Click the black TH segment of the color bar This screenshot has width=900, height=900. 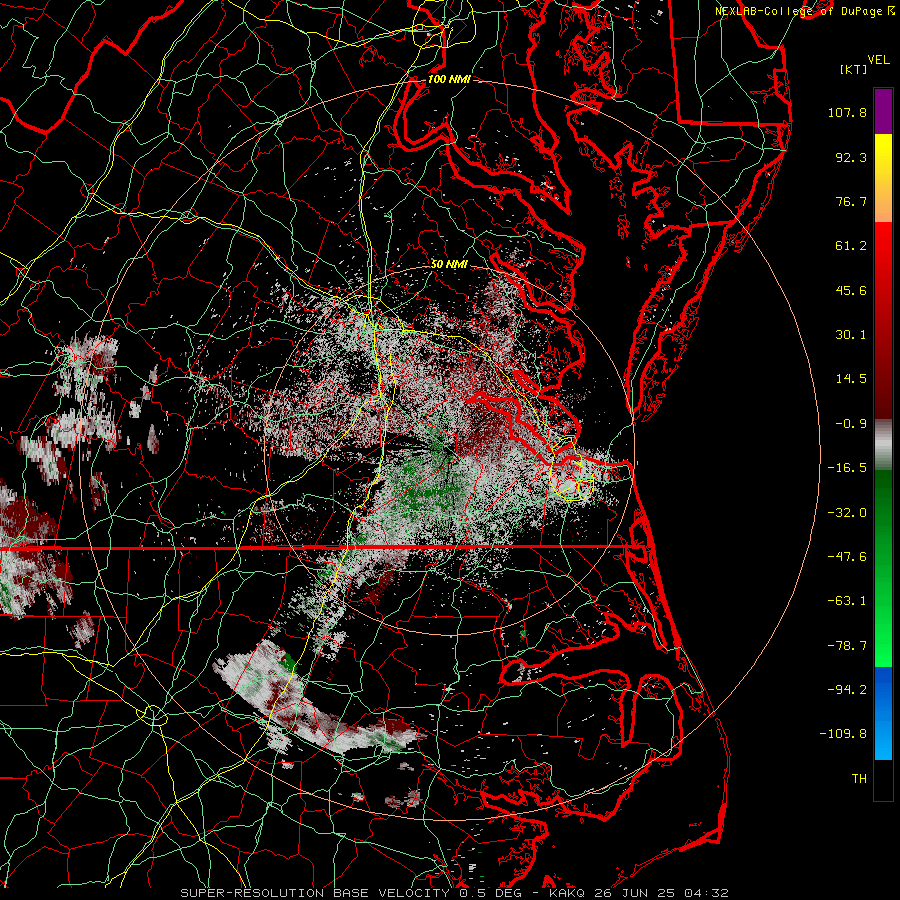coord(883,779)
